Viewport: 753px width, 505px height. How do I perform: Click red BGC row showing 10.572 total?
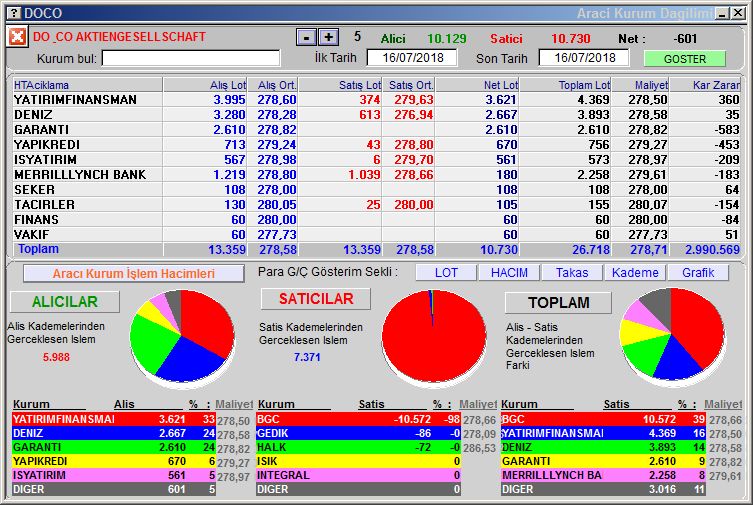[x=603, y=419]
